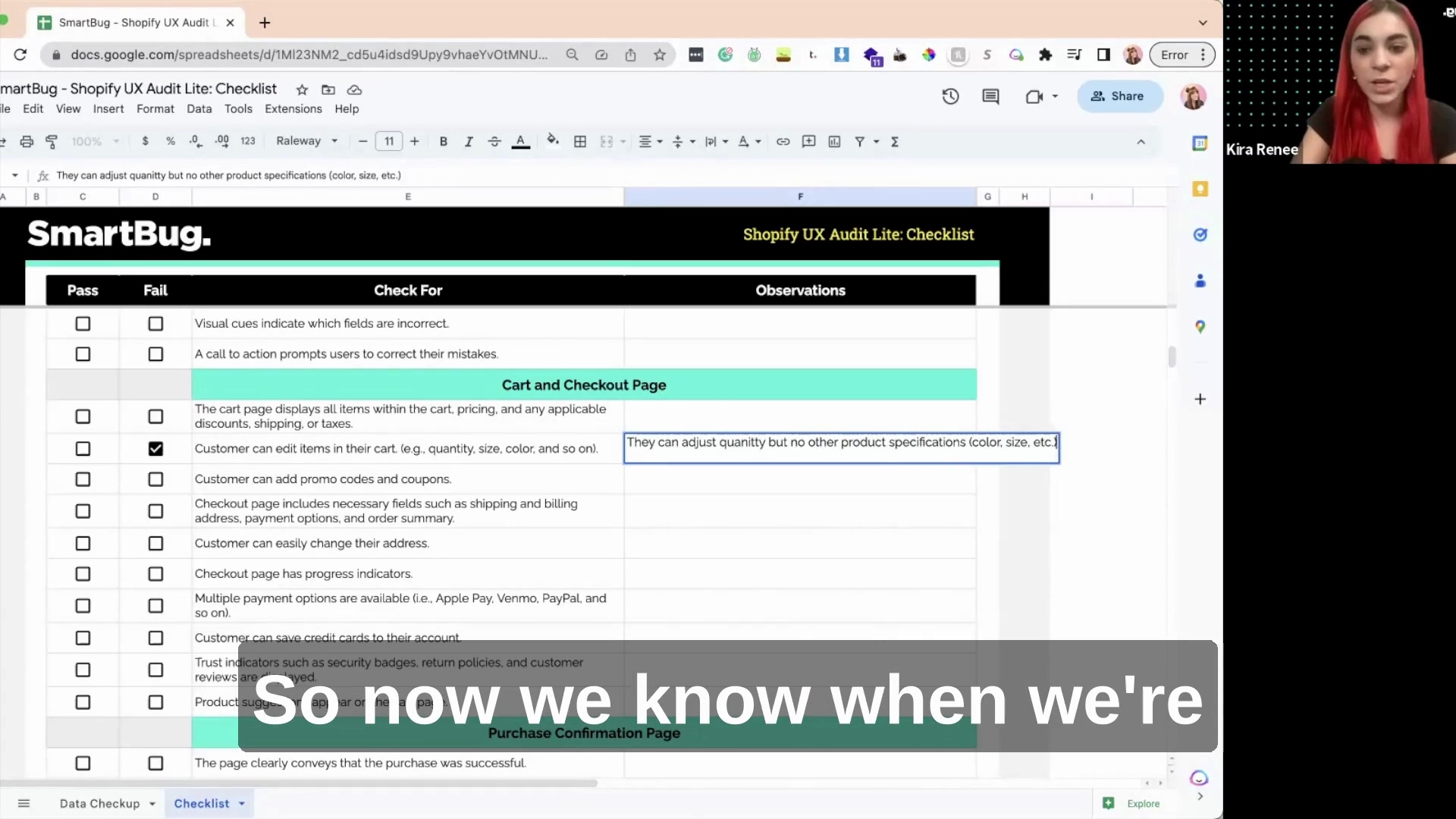This screenshot has width=1456, height=819.
Task: Click the Functions sigma icon
Action: pyautogui.click(x=895, y=142)
